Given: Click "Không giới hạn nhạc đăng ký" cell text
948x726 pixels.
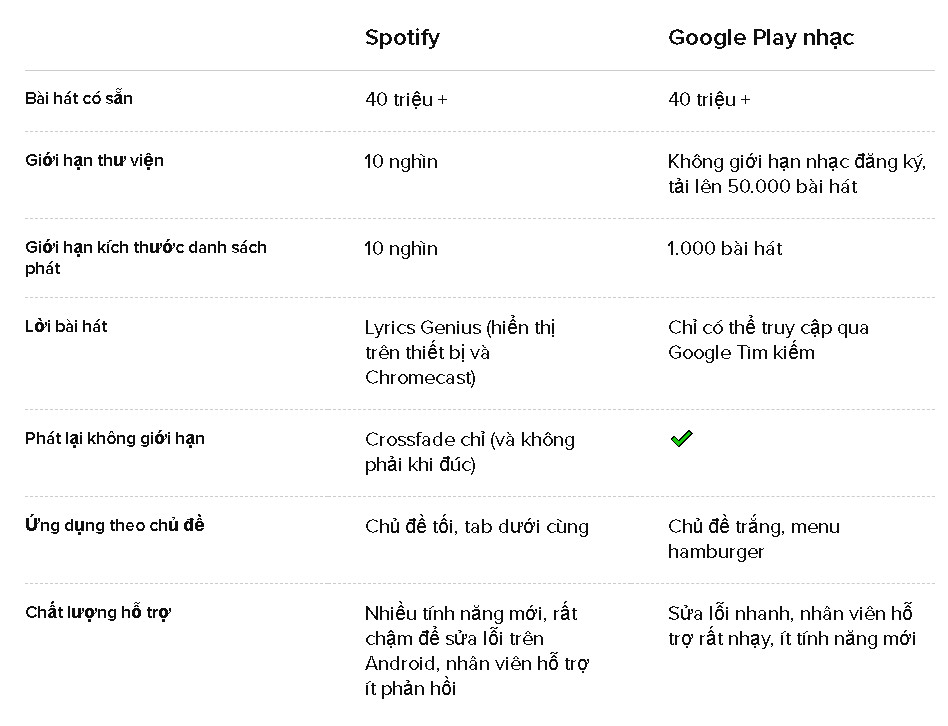Looking at the screenshot, I should tap(797, 174).
